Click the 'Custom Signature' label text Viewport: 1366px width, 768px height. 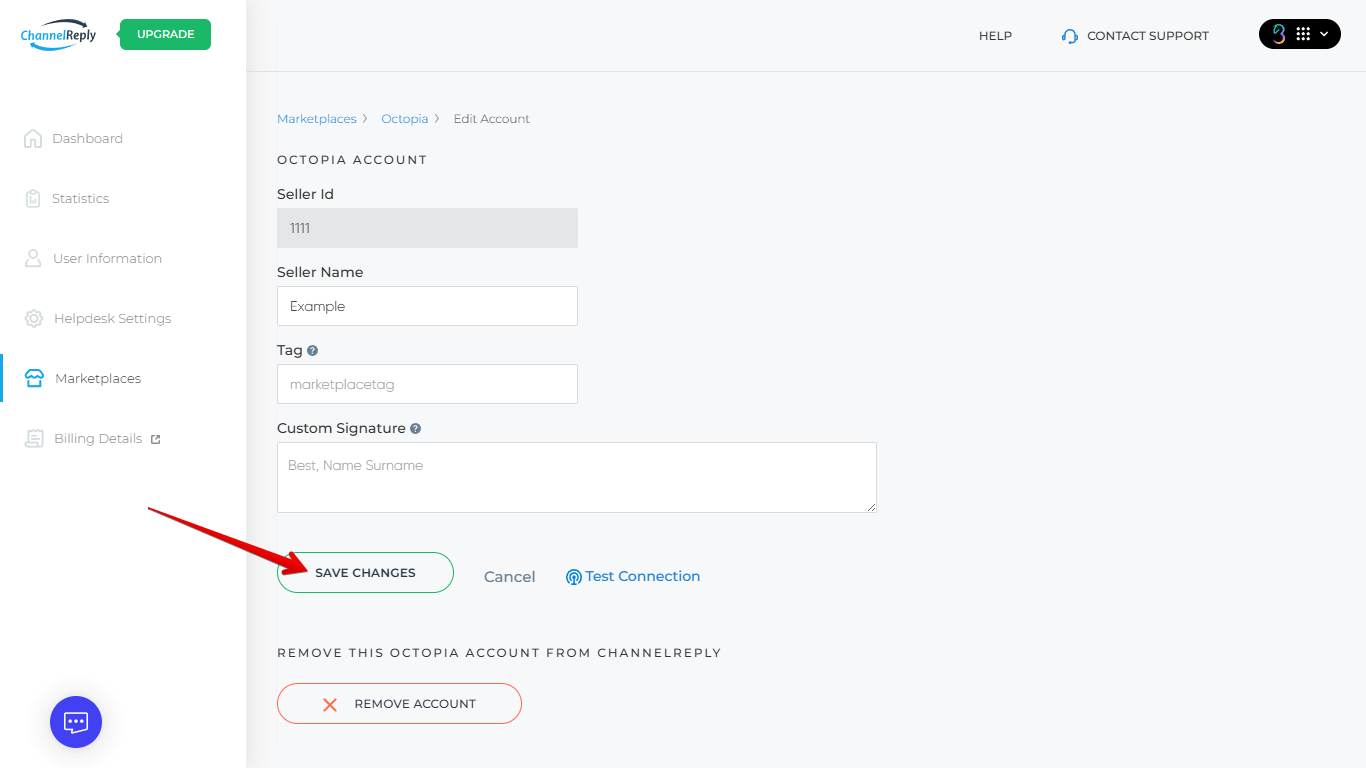[341, 428]
